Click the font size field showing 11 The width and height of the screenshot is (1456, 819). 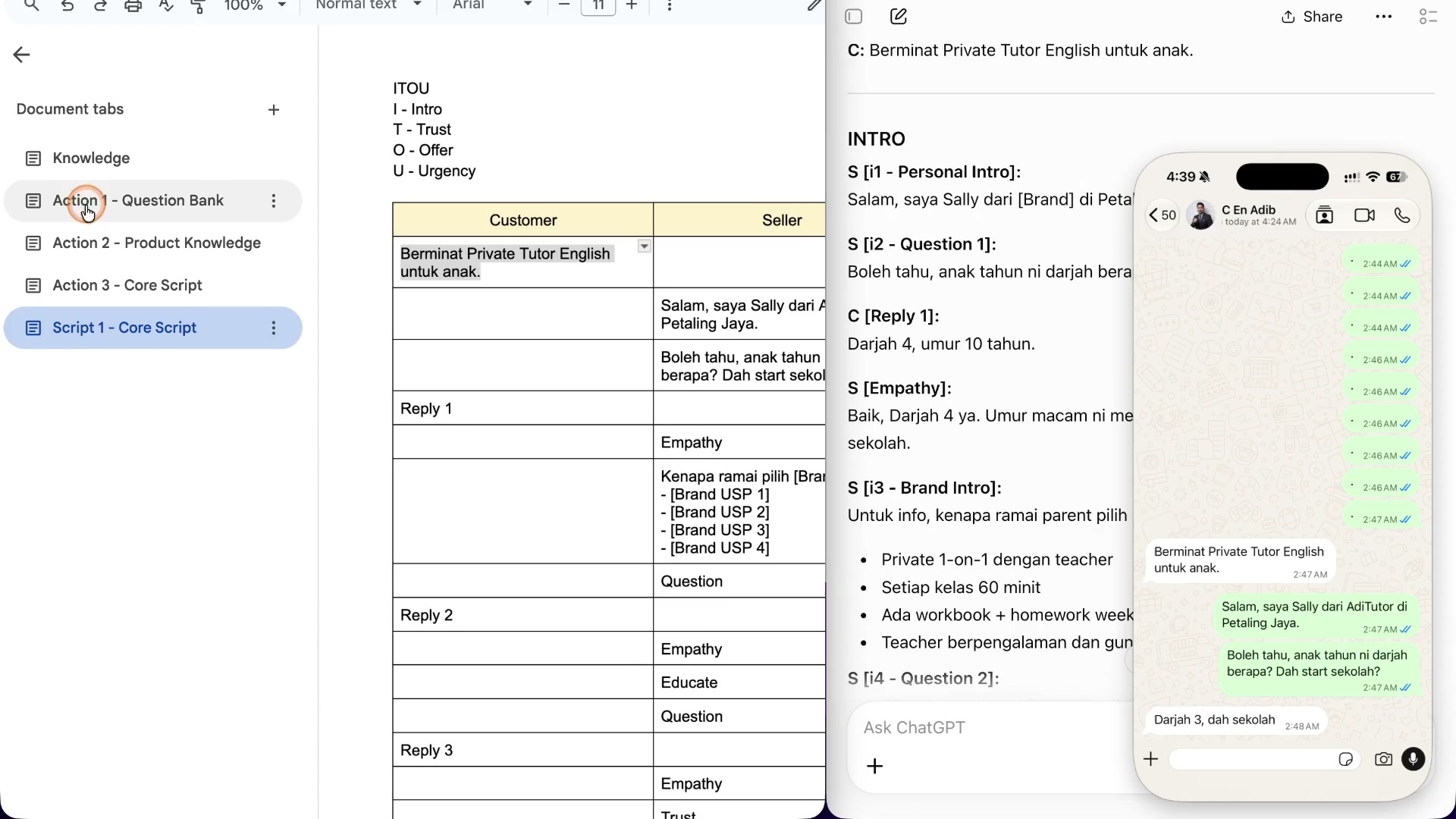click(x=598, y=6)
